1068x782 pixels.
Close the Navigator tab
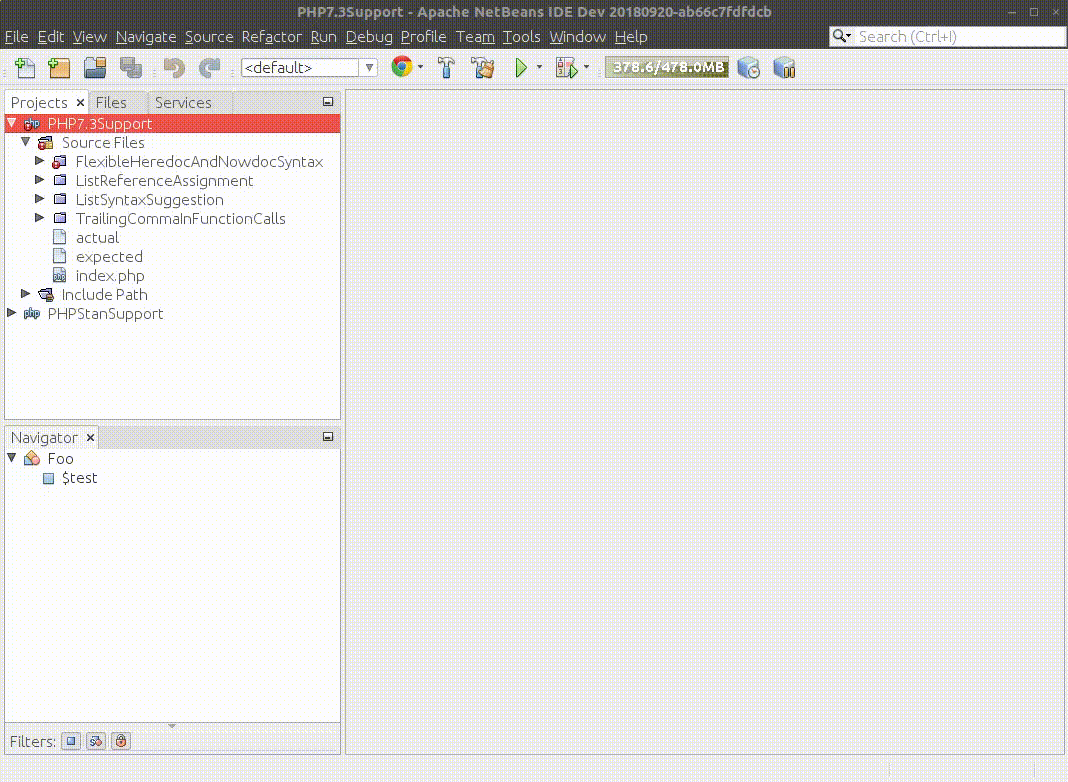point(90,437)
